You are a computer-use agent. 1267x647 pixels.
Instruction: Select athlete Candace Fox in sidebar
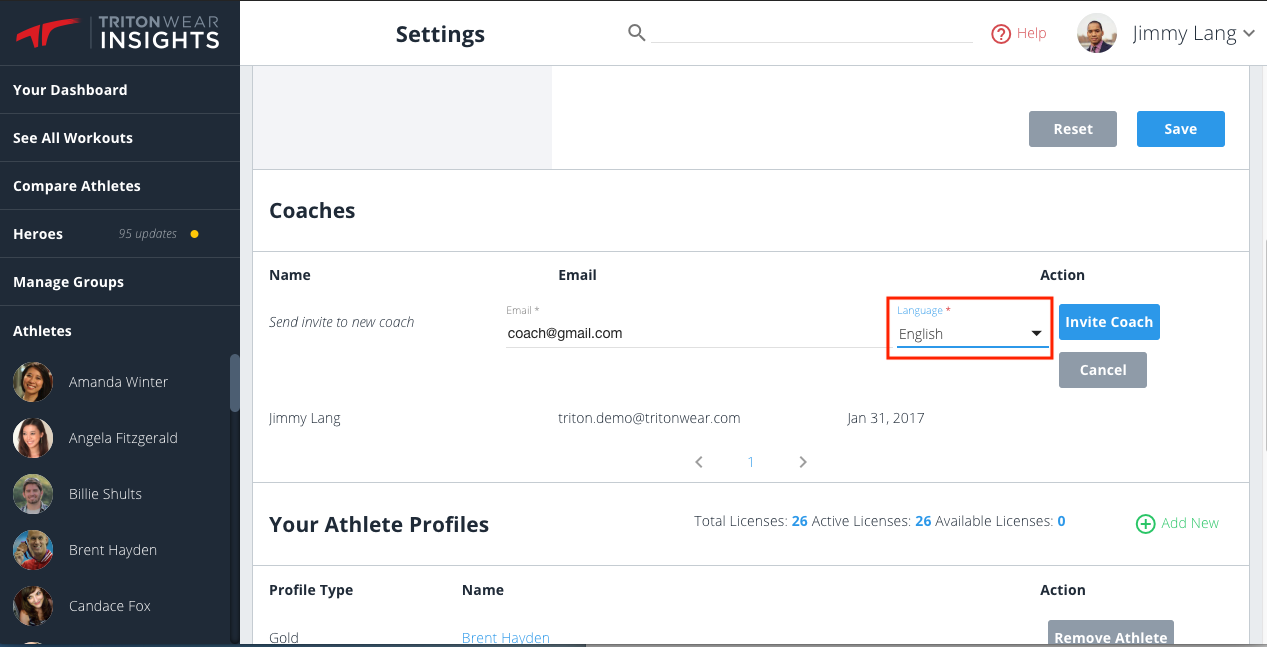pyautogui.click(x=110, y=606)
